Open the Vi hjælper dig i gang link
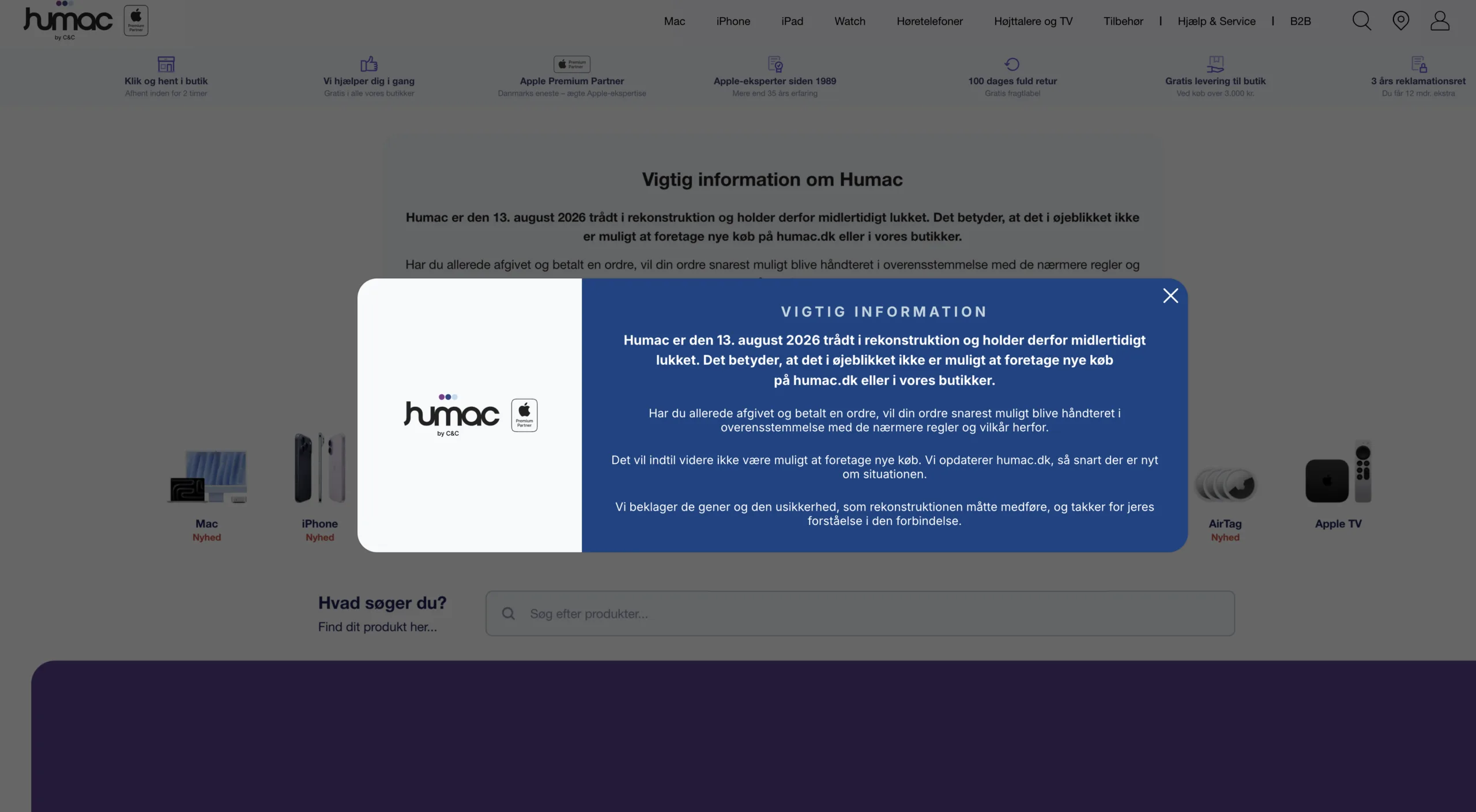Image resolution: width=1476 pixels, height=812 pixels. pyautogui.click(x=369, y=81)
